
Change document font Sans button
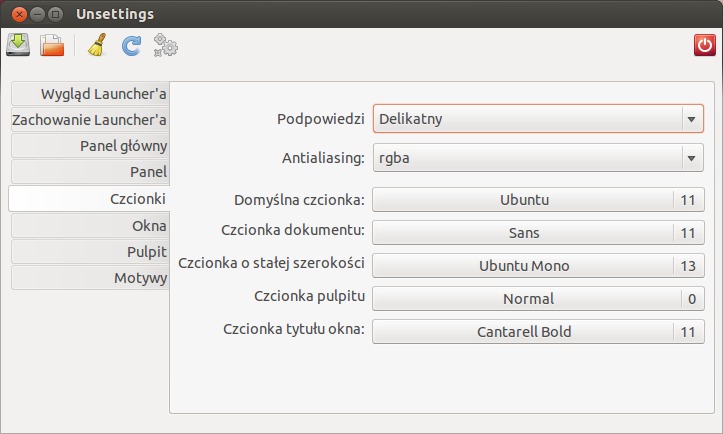(538, 232)
